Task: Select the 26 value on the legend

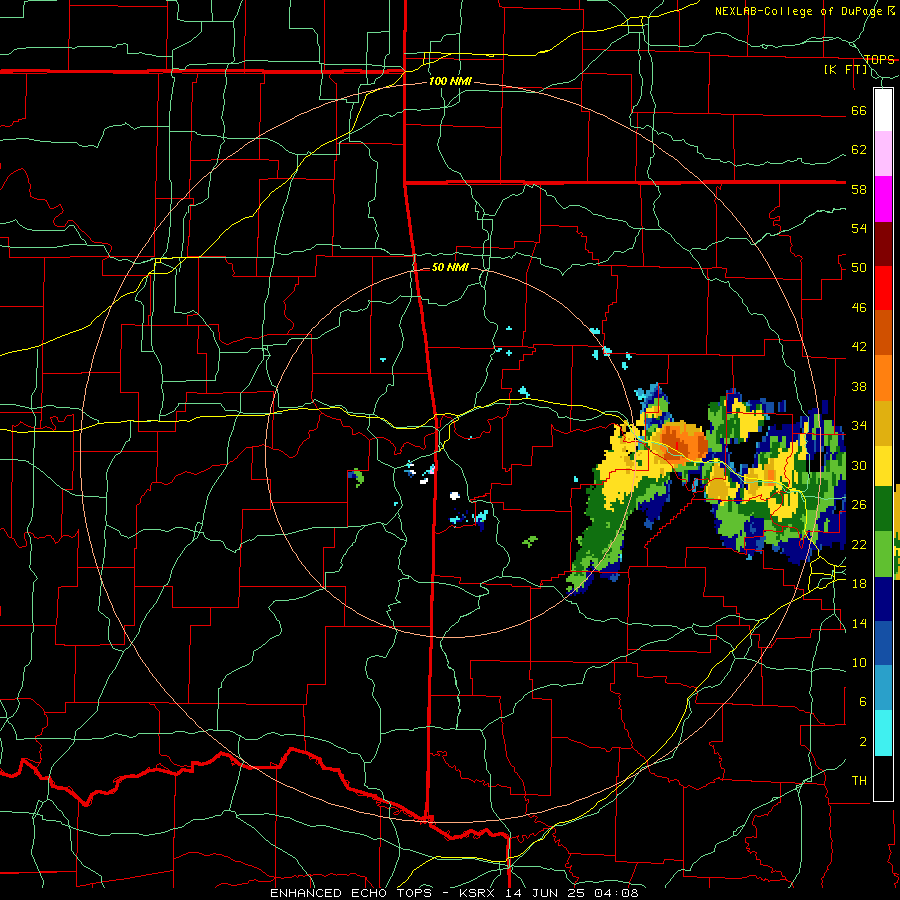Action: click(x=859, y=505)
